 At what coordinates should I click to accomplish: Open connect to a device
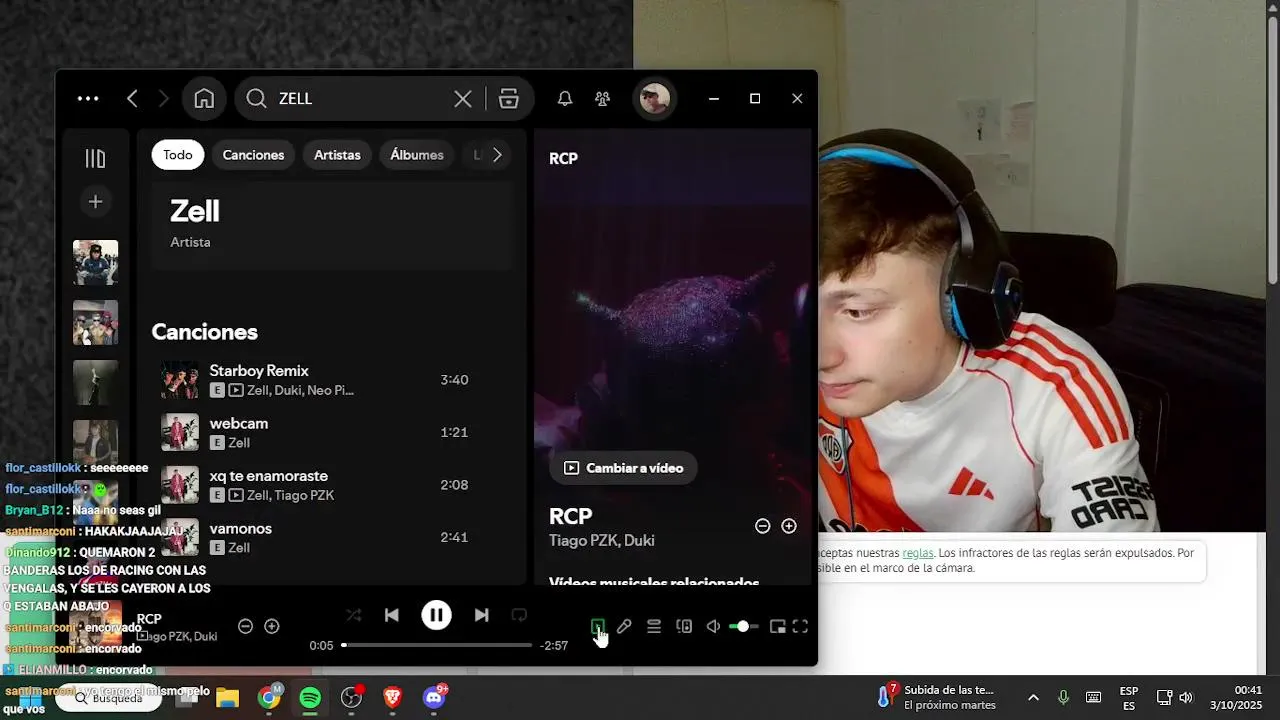pyautogui.click(x=684, y=627)
